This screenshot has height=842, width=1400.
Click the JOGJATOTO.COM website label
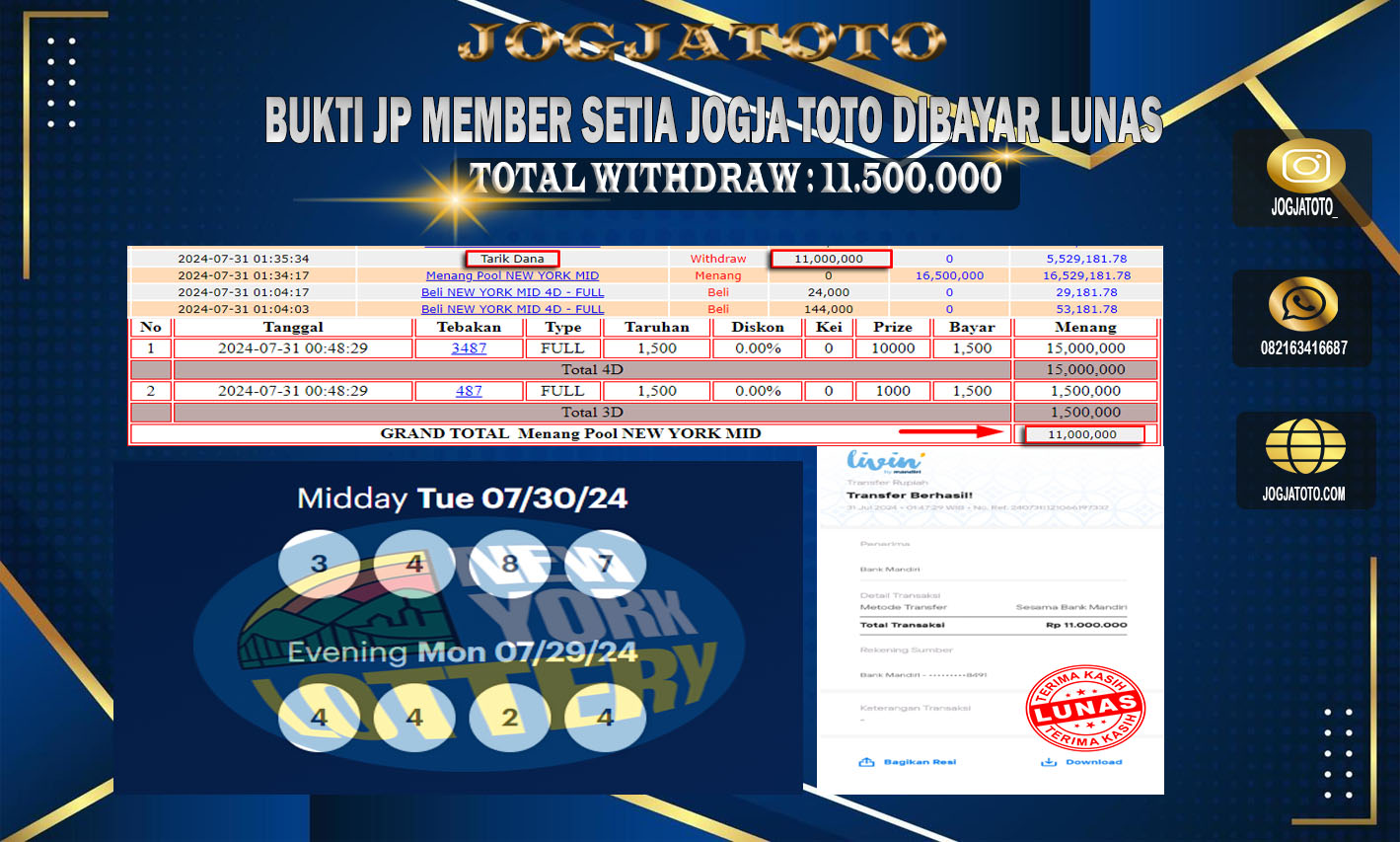point(1304,494)
